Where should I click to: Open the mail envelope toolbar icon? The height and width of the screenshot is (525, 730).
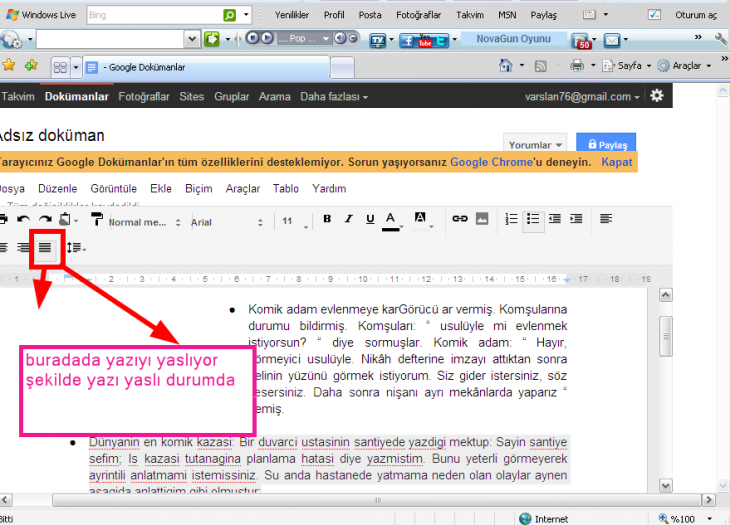click(612, 40)
